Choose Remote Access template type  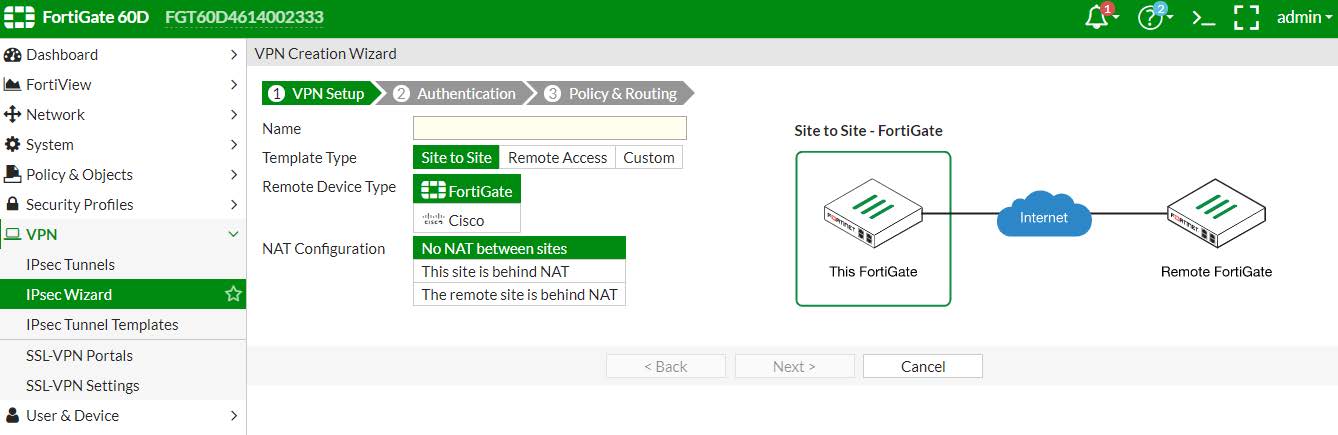click(x=557, y=157)
